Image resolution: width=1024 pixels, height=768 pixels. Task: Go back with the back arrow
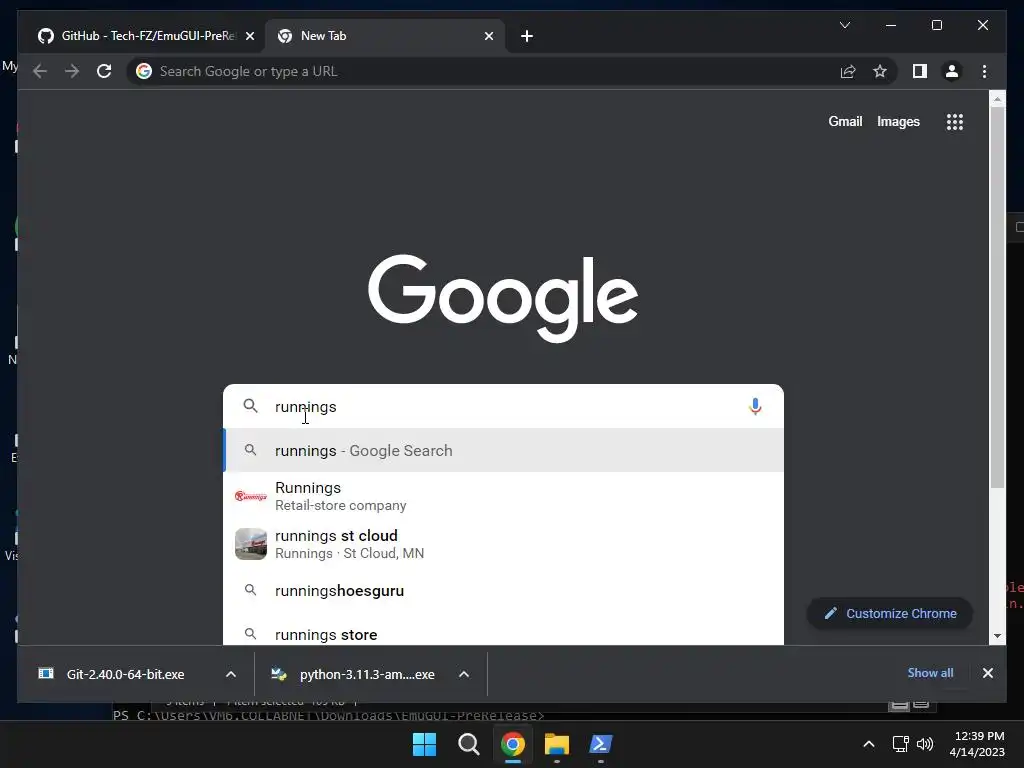tap(40, 71)
